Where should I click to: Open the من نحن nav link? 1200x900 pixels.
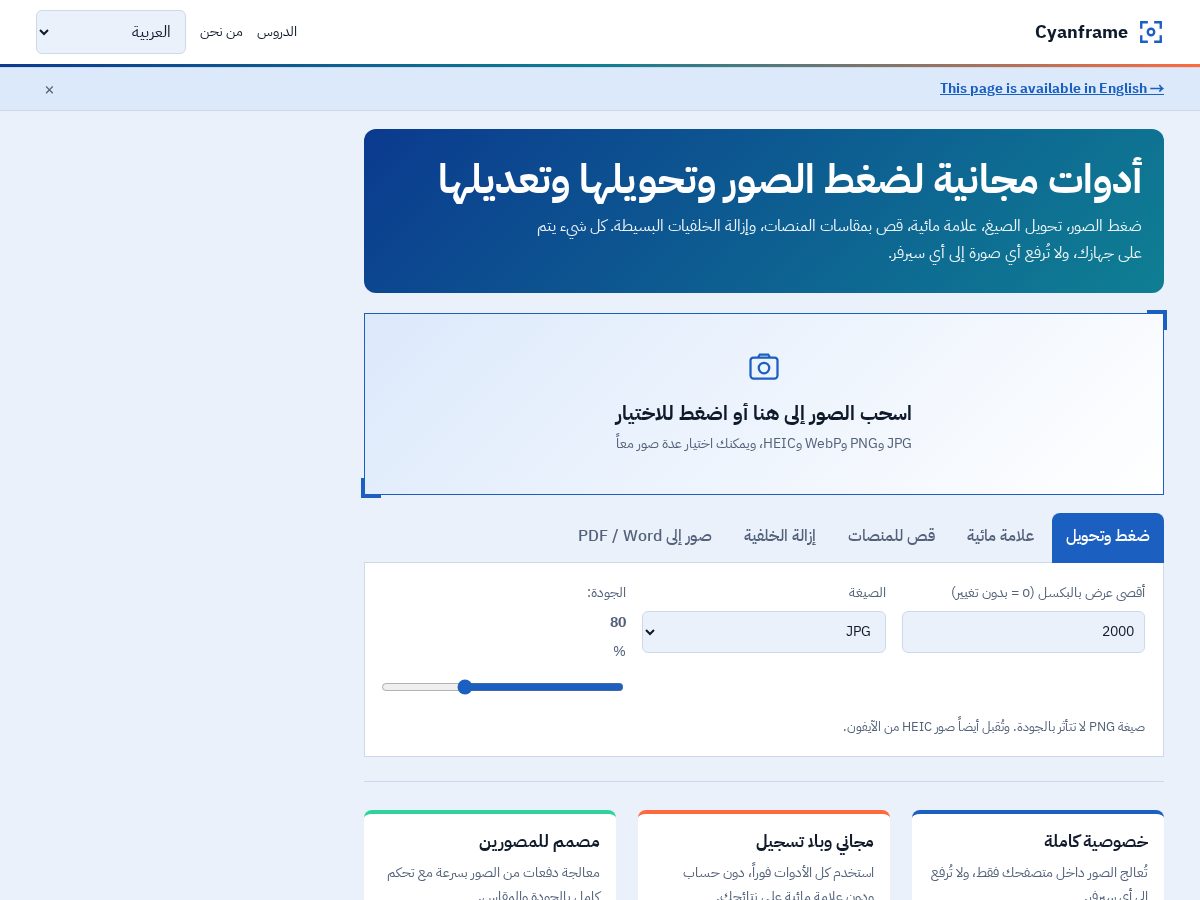[x=221, y=32]
